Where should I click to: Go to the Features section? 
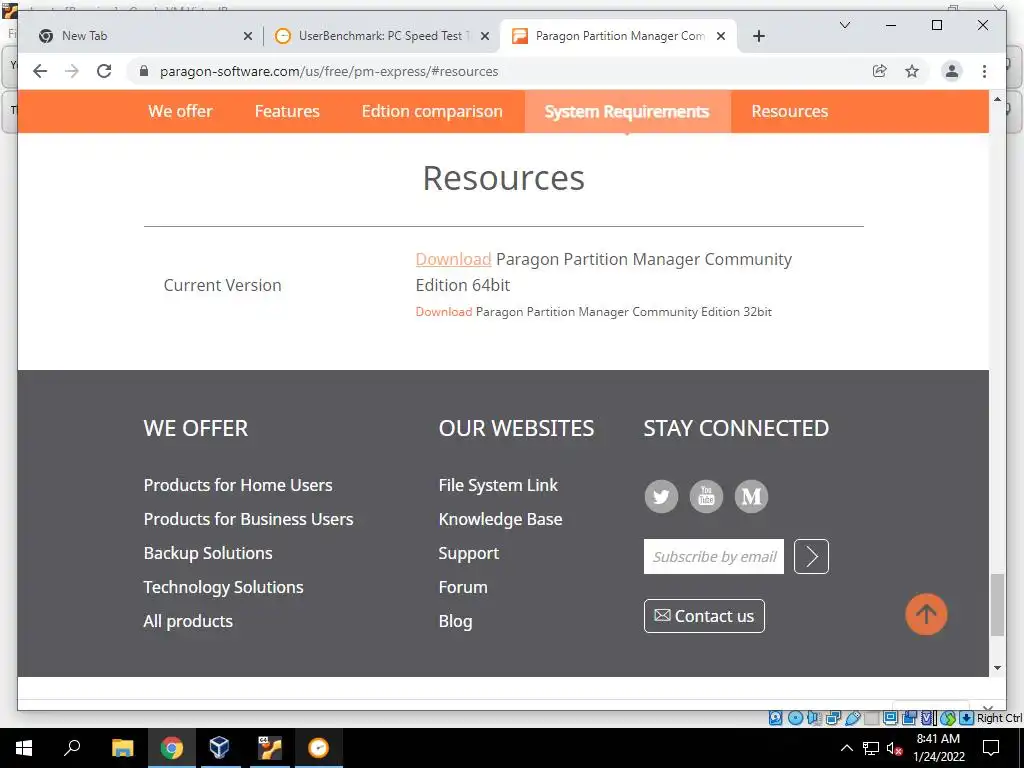(287, 112)
